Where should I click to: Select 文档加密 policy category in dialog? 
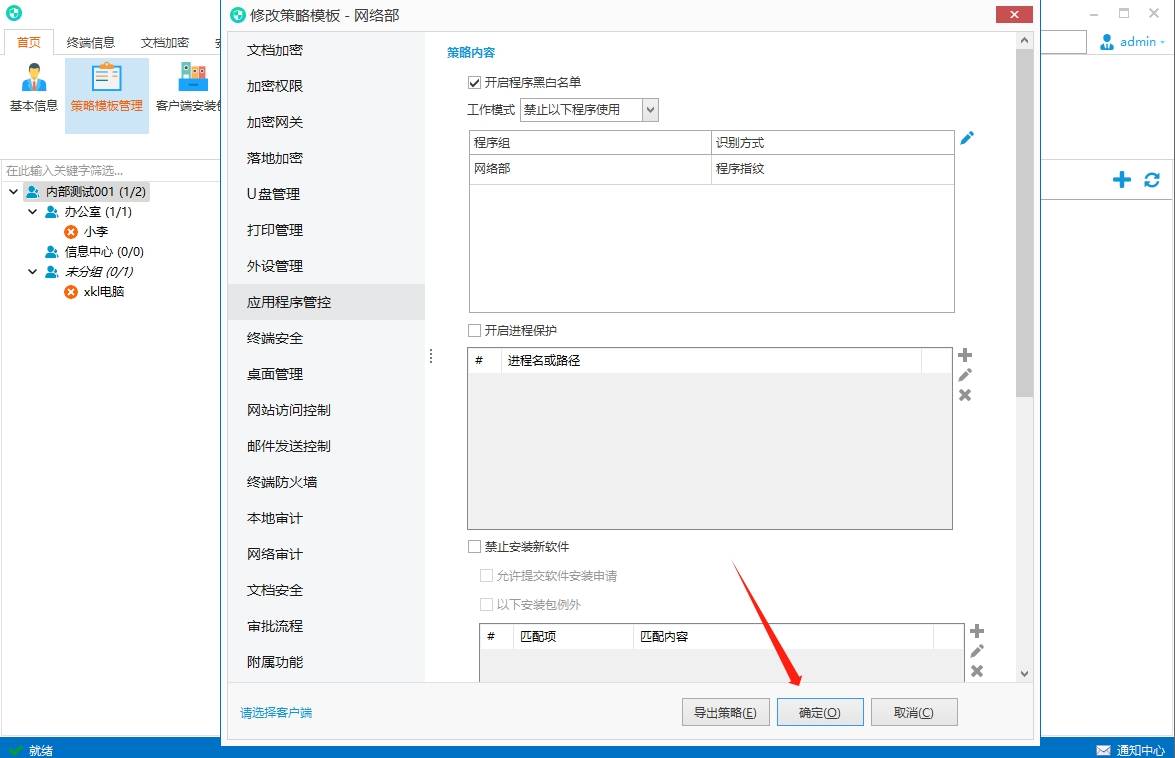point(326,50)
